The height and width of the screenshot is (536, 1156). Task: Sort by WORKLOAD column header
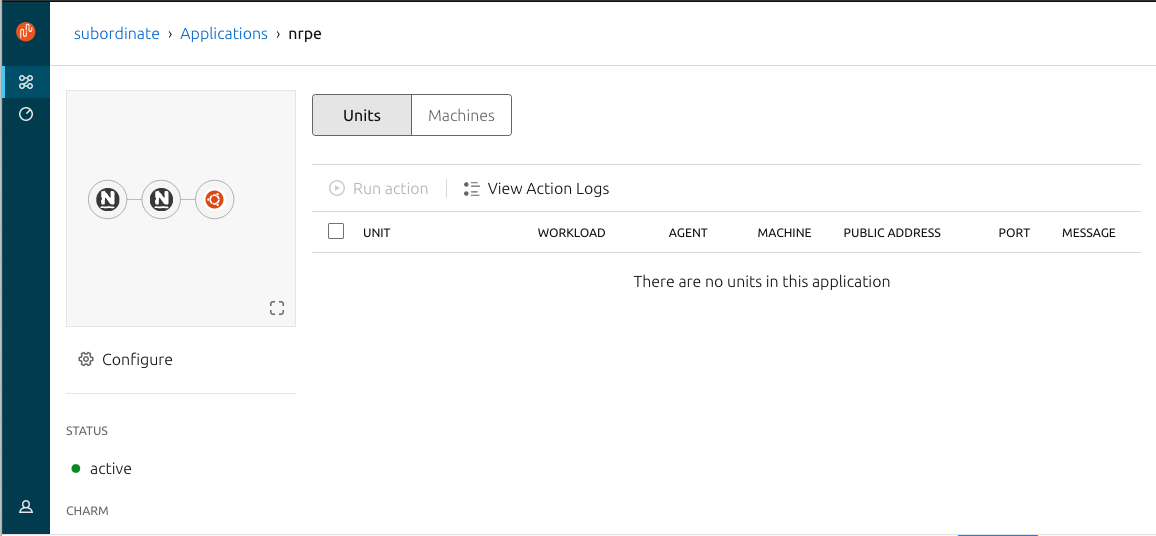(x=571, y=233)
